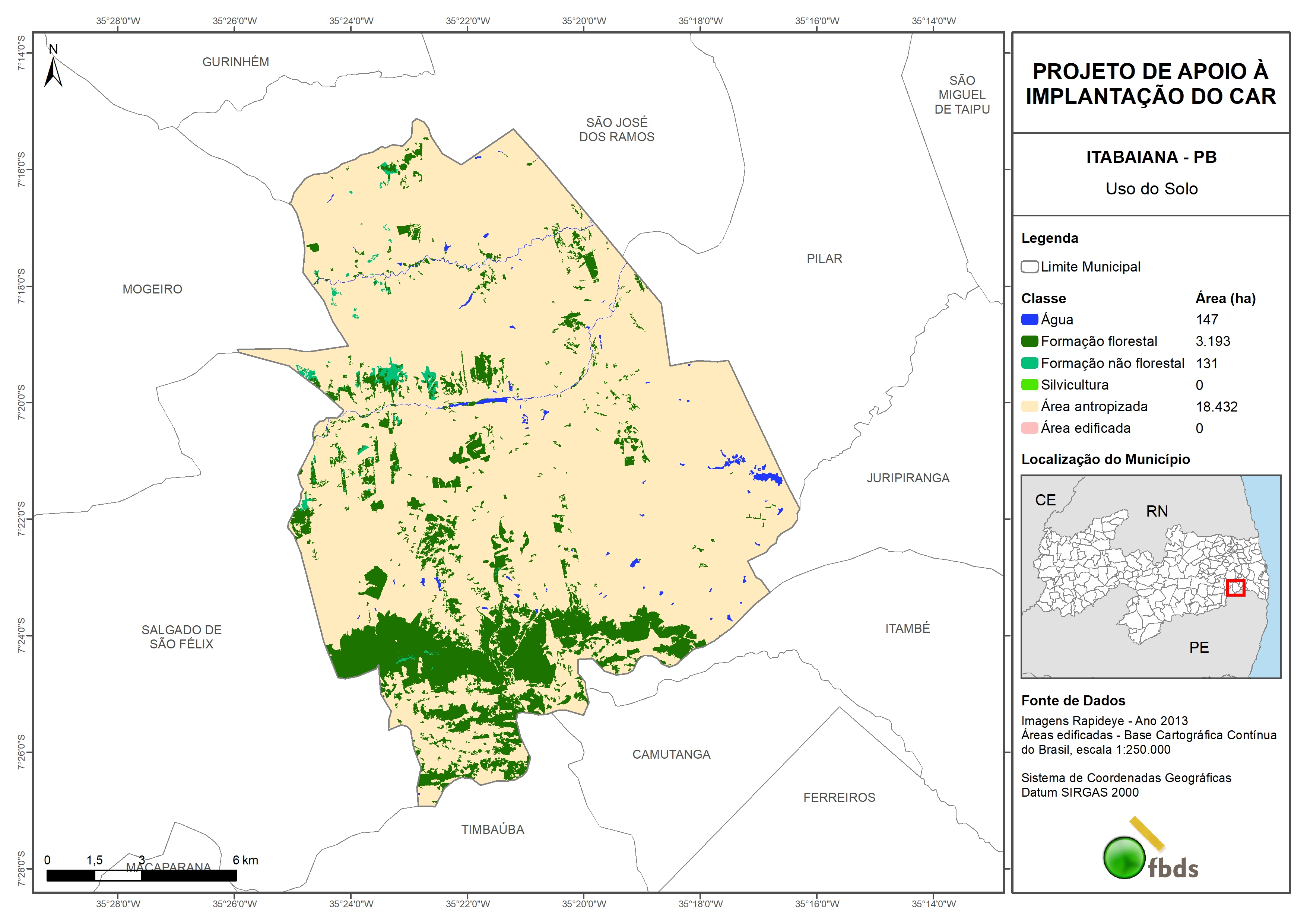Click the Silvicultura bright green swatch
Screen dimensions: 1307x924
[1029, 385]
